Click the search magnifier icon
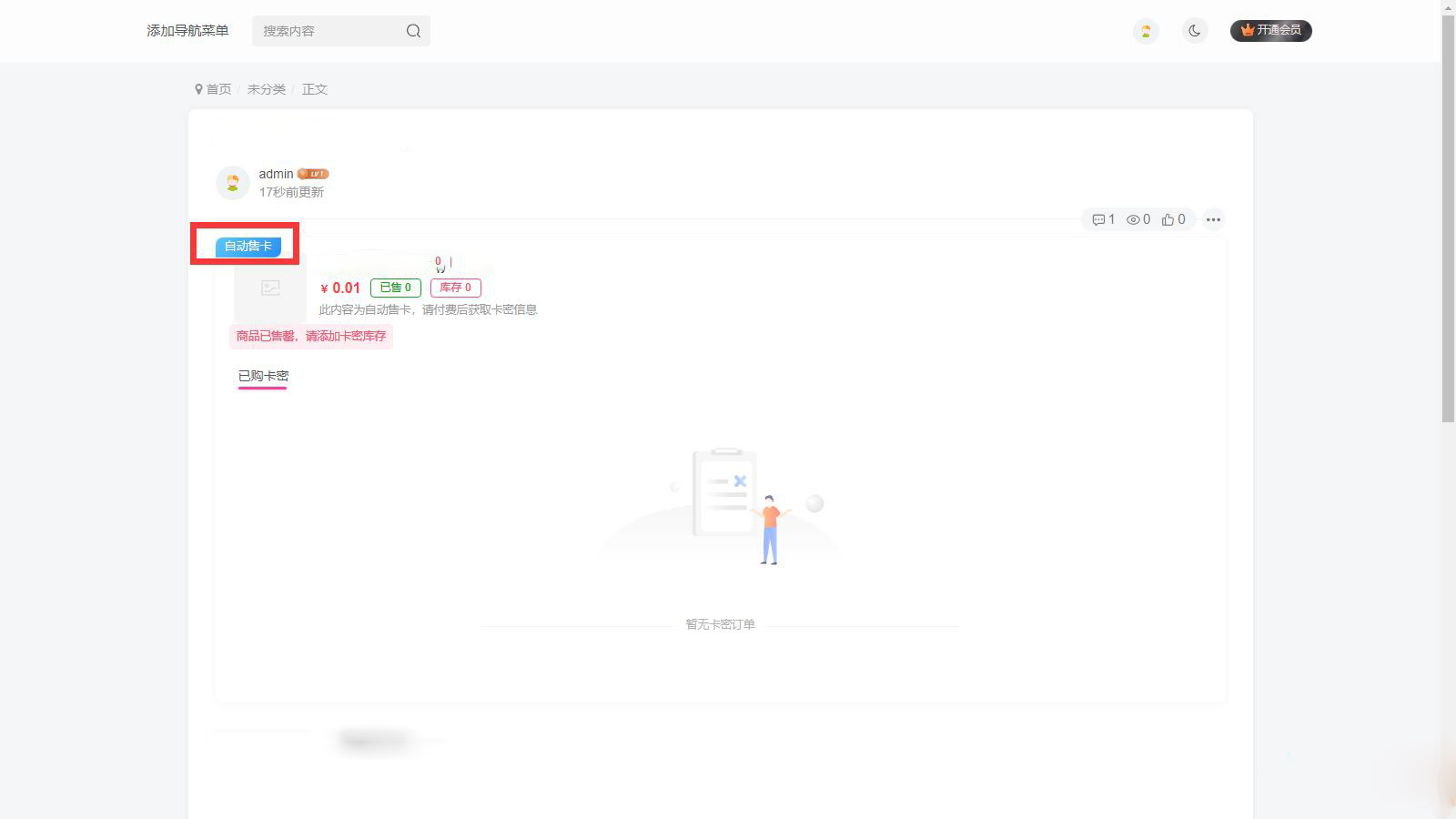Viewport: 1456px width, 819px height. [x=413, y=31]
